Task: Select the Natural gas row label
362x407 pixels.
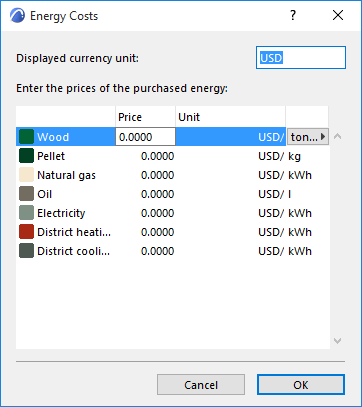Action: coord(66,175)
